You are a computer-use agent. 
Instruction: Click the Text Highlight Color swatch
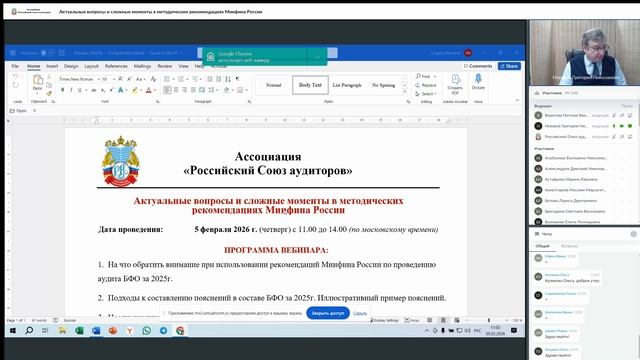[x=134, y=90]
